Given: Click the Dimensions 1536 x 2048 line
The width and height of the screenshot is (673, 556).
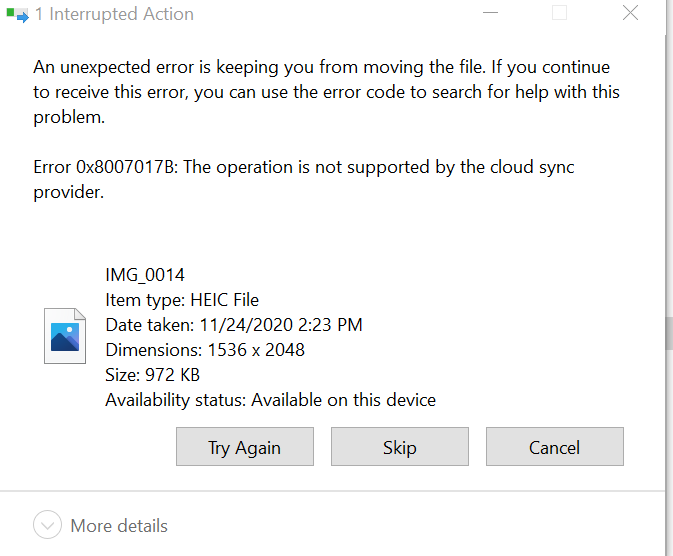Looking at the screenshot, I should tap(205, 350).
